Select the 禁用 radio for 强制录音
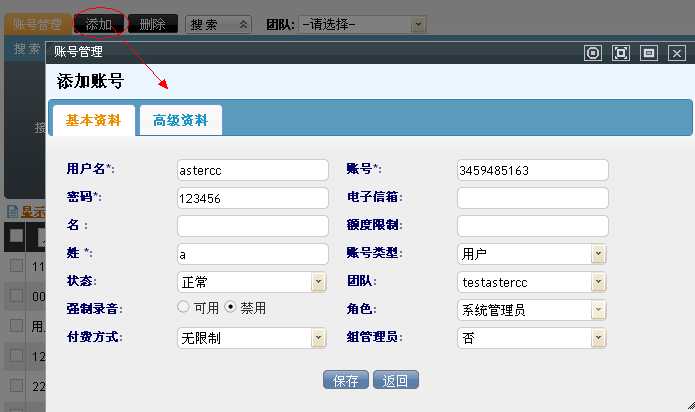Image resolution: width=695 pixels, height=412 pixels. click(230, 307)
